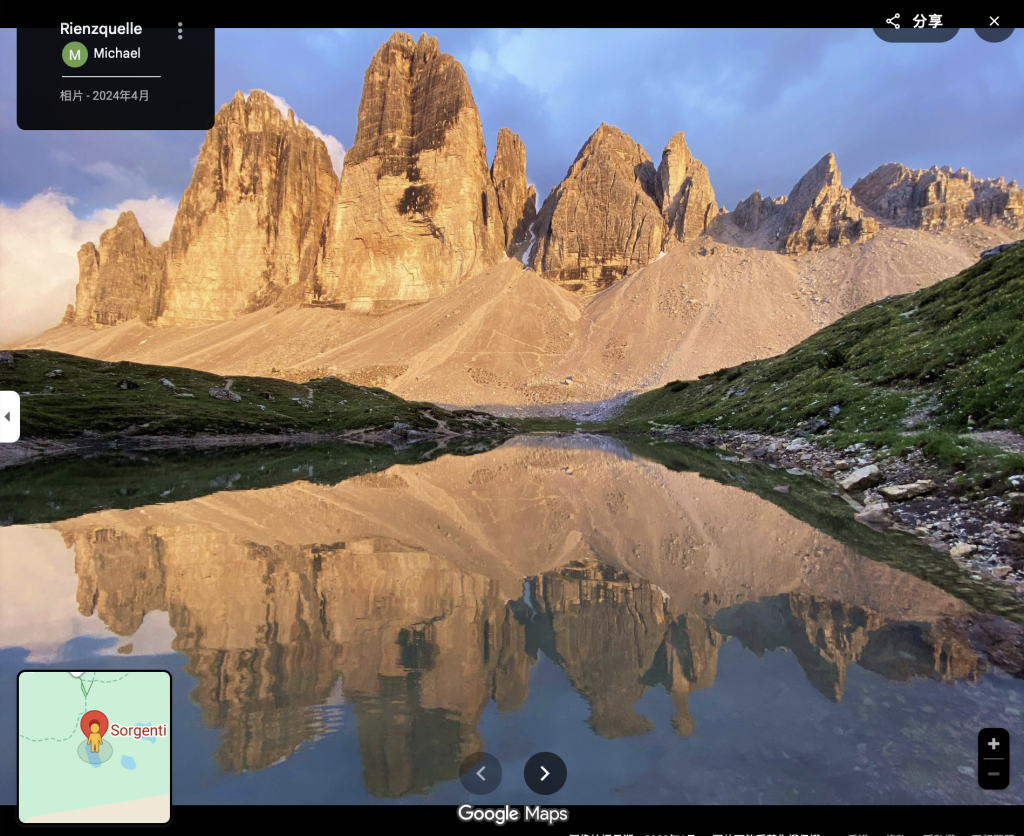Image resolution: width=1024 pixels, height=836 pixels.
Task: Zoom in with the plus button
Action: click(x=993, y=744)
